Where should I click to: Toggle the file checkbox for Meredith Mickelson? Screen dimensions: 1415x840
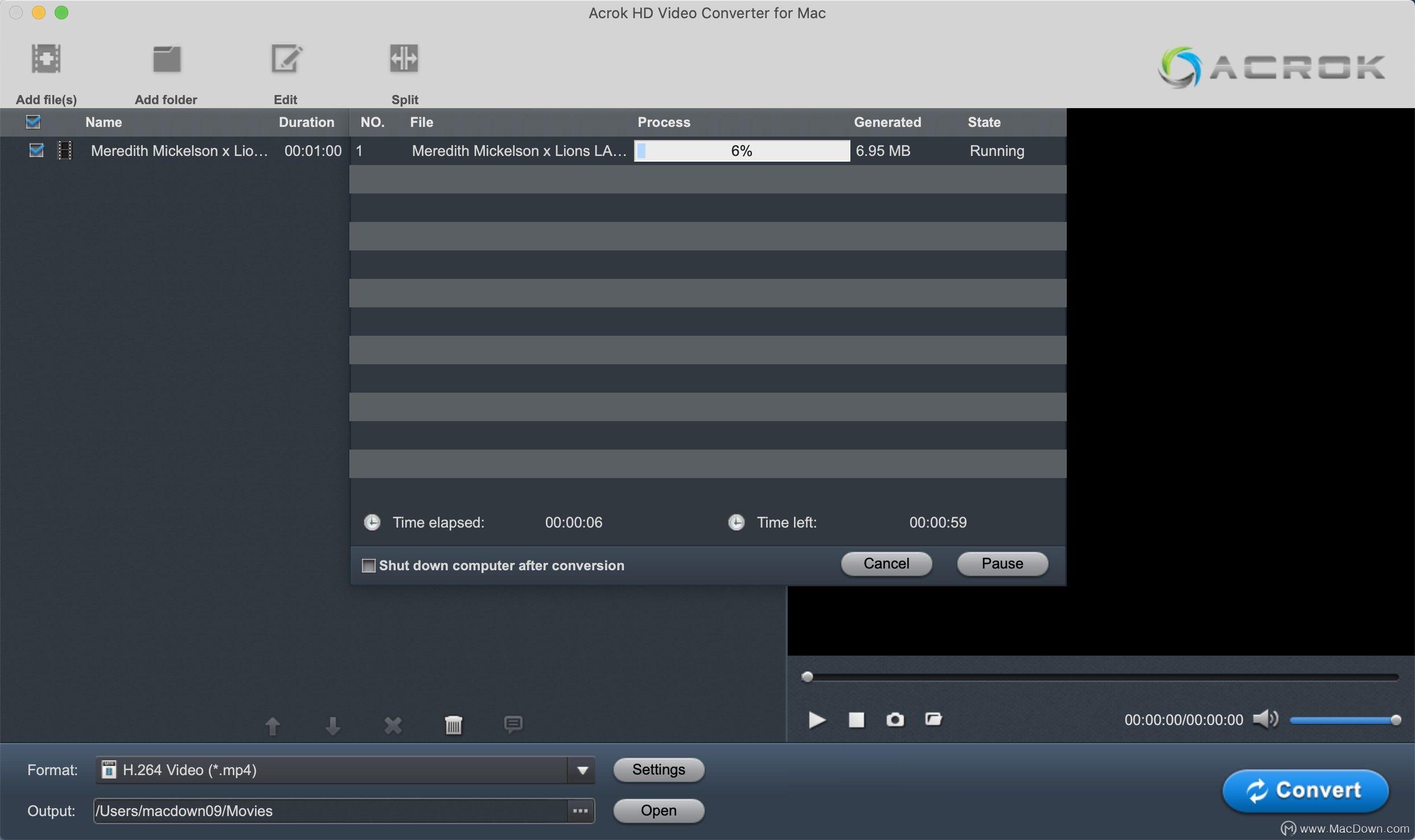pos(34,150)
